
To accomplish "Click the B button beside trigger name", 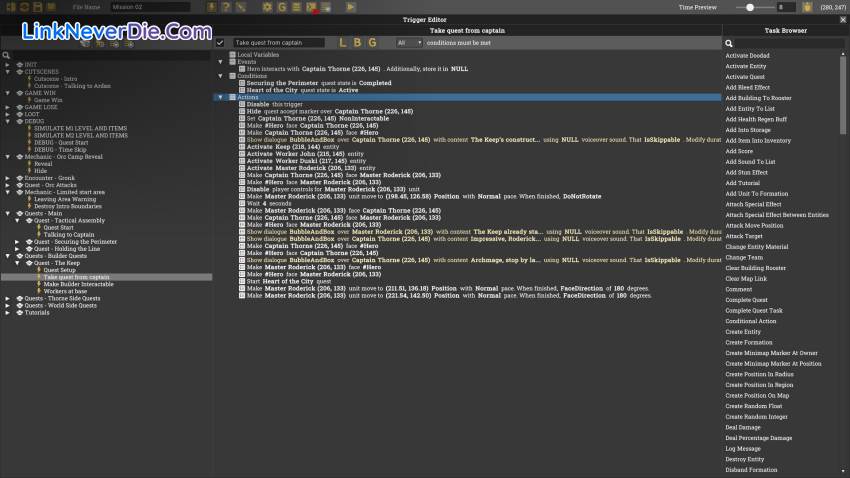I will click(358, 43).
